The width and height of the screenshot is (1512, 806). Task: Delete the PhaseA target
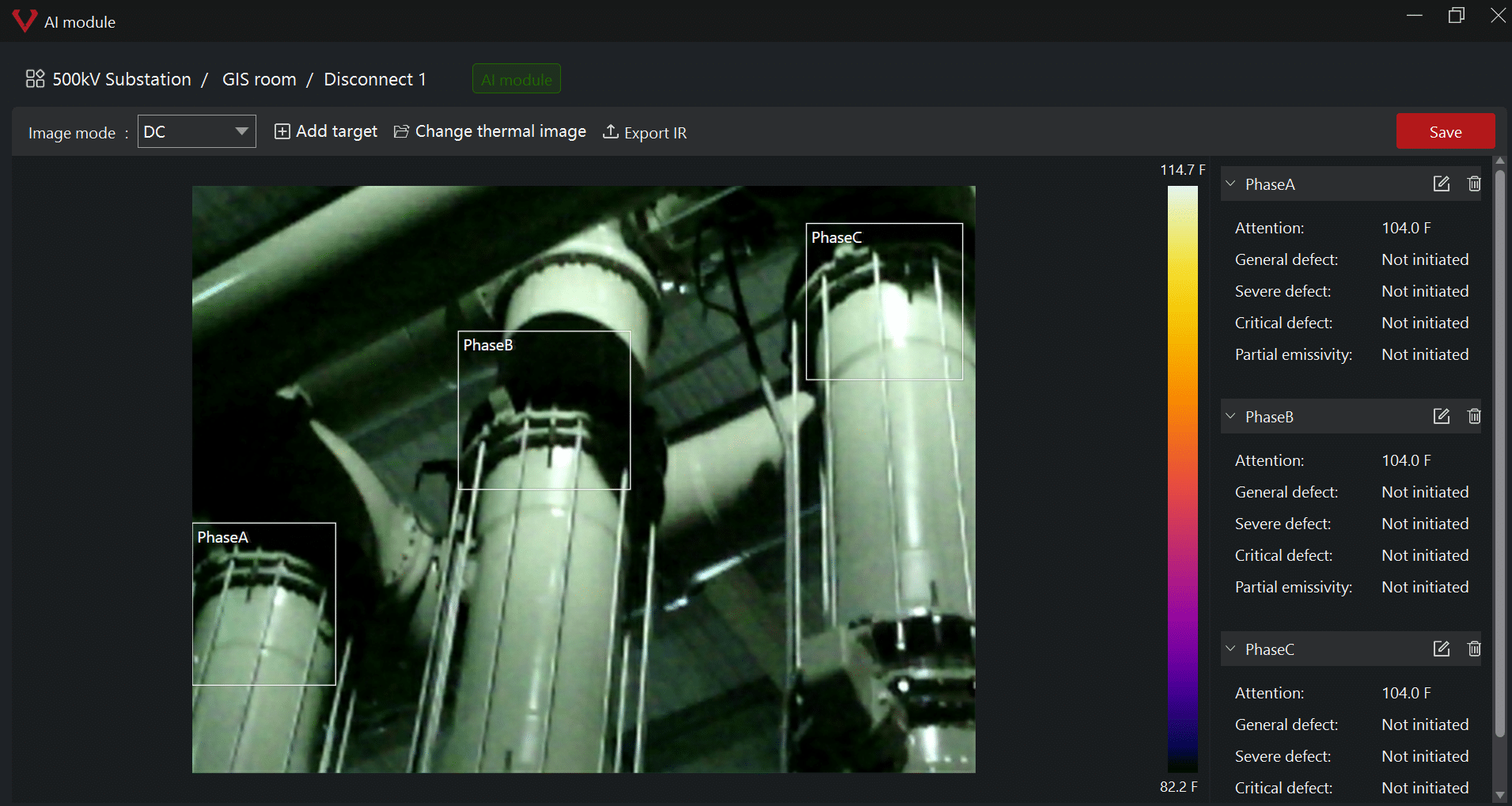pos(1474,184)
